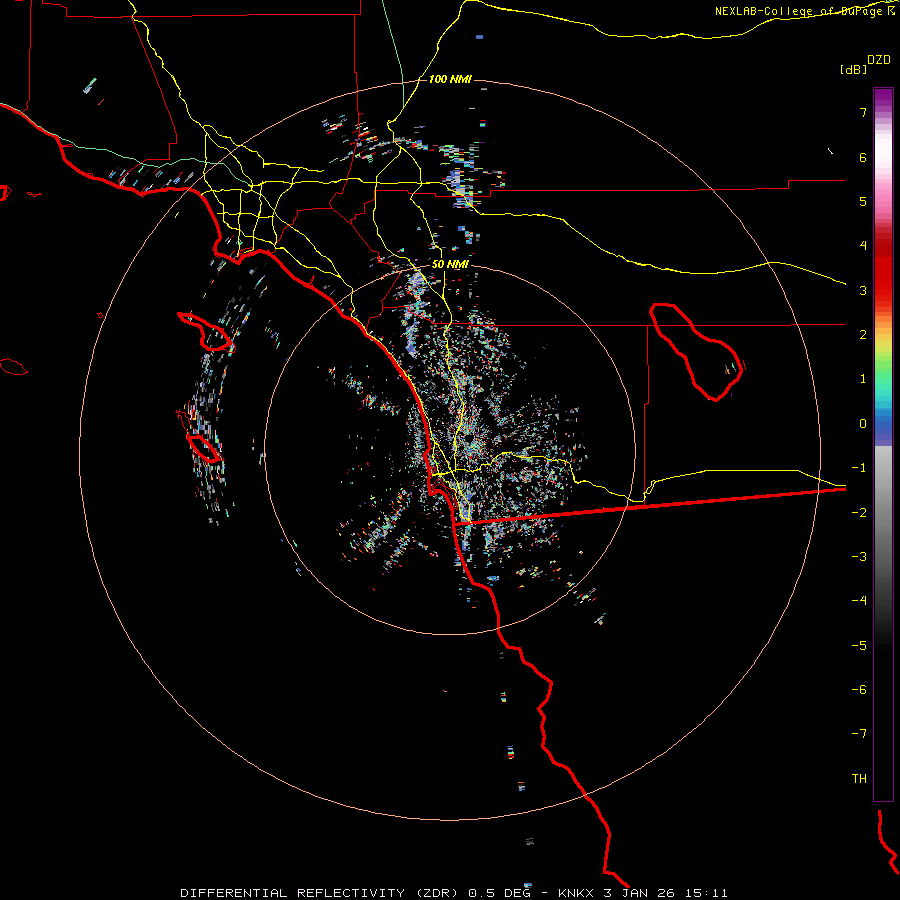Click the -6 value on the scale
Screen dimensions: 900x900
859,690
